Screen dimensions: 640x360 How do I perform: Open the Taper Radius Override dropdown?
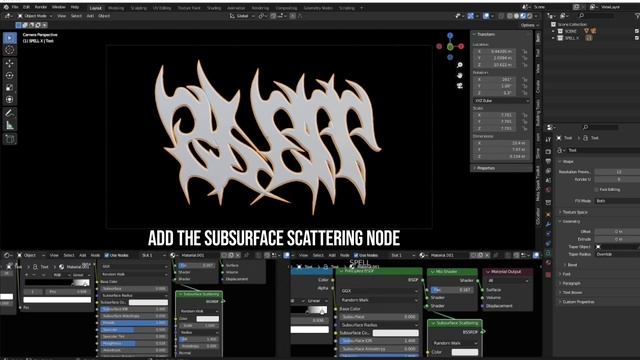click(617, 254)
